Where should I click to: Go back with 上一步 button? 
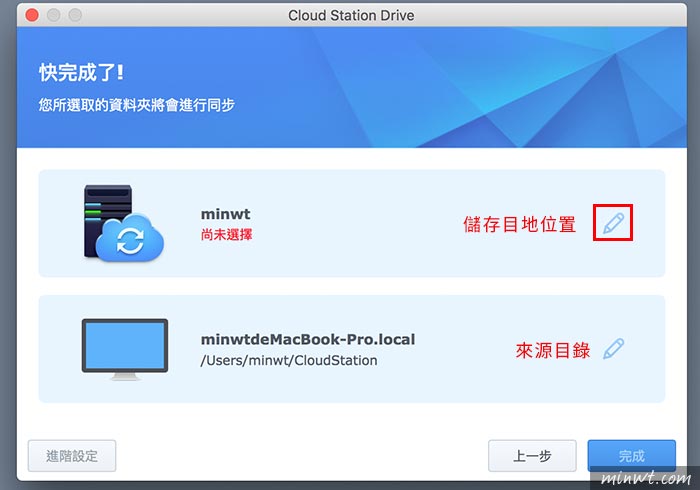pyautogui.click(x=532, y=456)
